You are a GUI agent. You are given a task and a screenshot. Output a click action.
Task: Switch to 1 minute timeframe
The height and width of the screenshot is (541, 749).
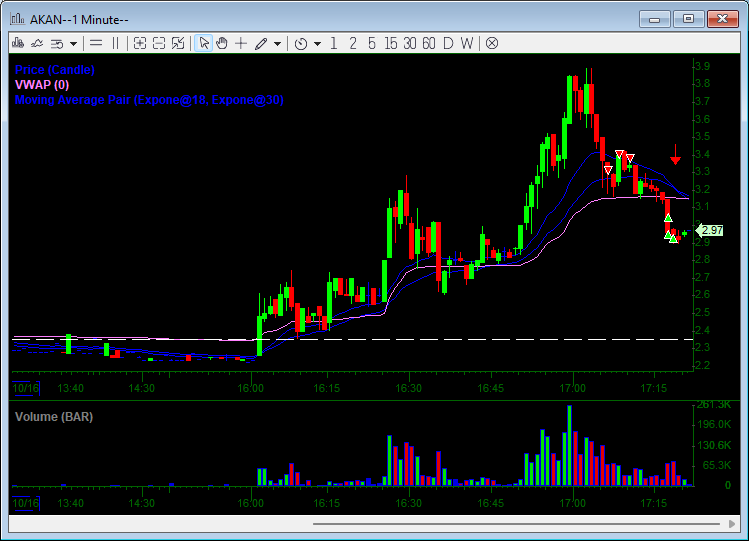pos(333,43)
